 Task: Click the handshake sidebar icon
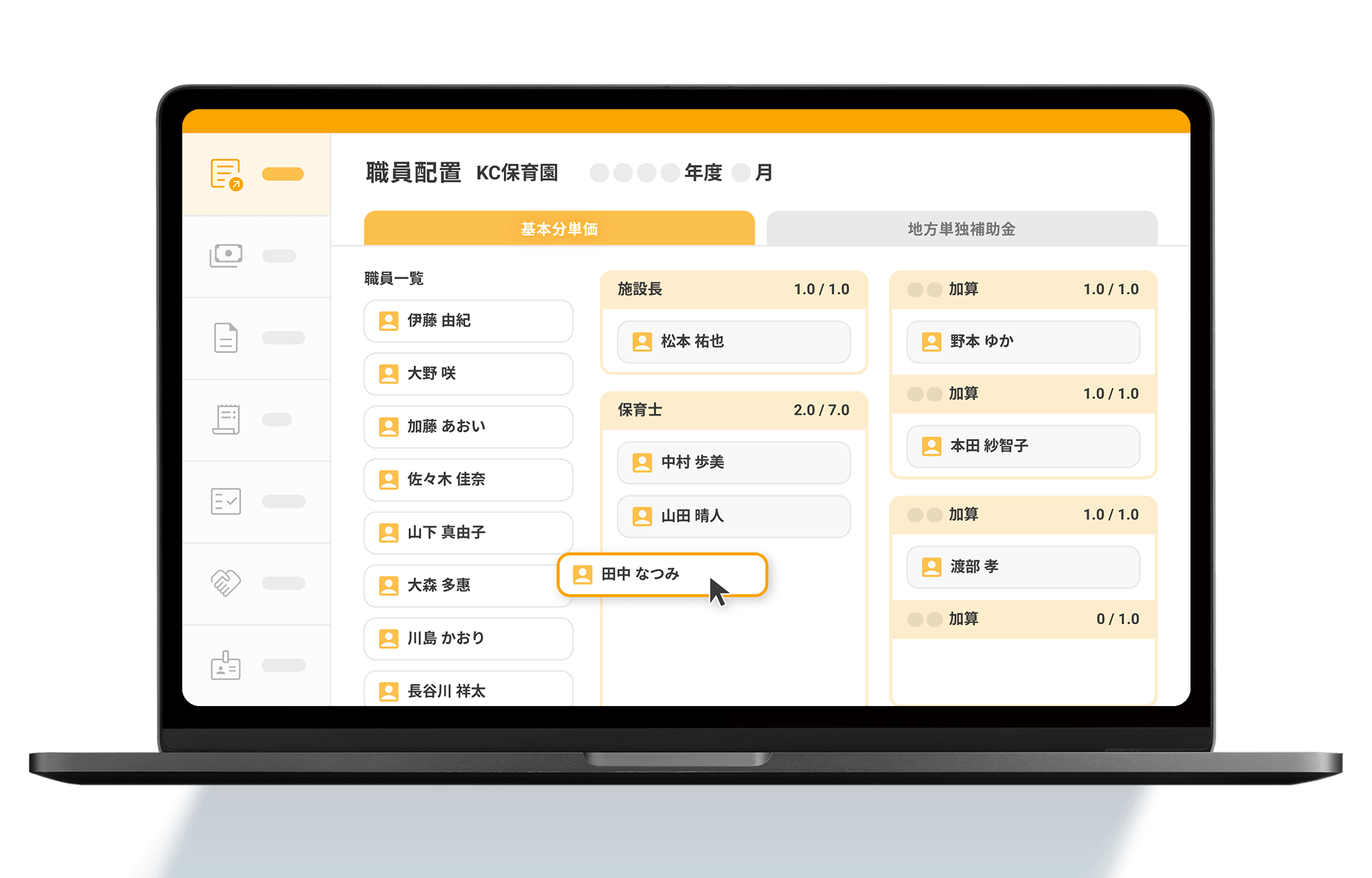226,583
